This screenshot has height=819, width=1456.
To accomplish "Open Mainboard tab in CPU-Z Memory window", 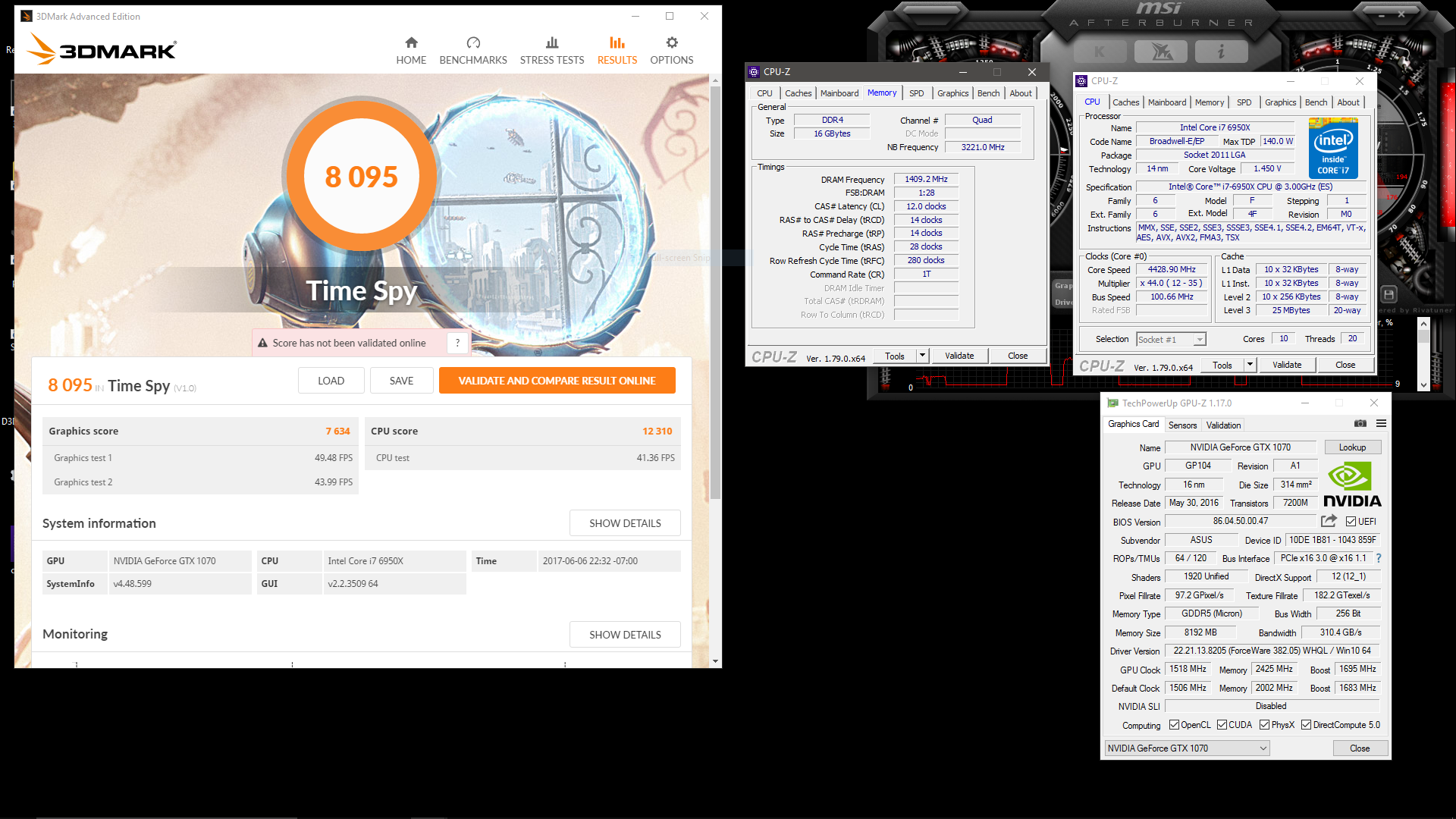I will pos(839,93).
